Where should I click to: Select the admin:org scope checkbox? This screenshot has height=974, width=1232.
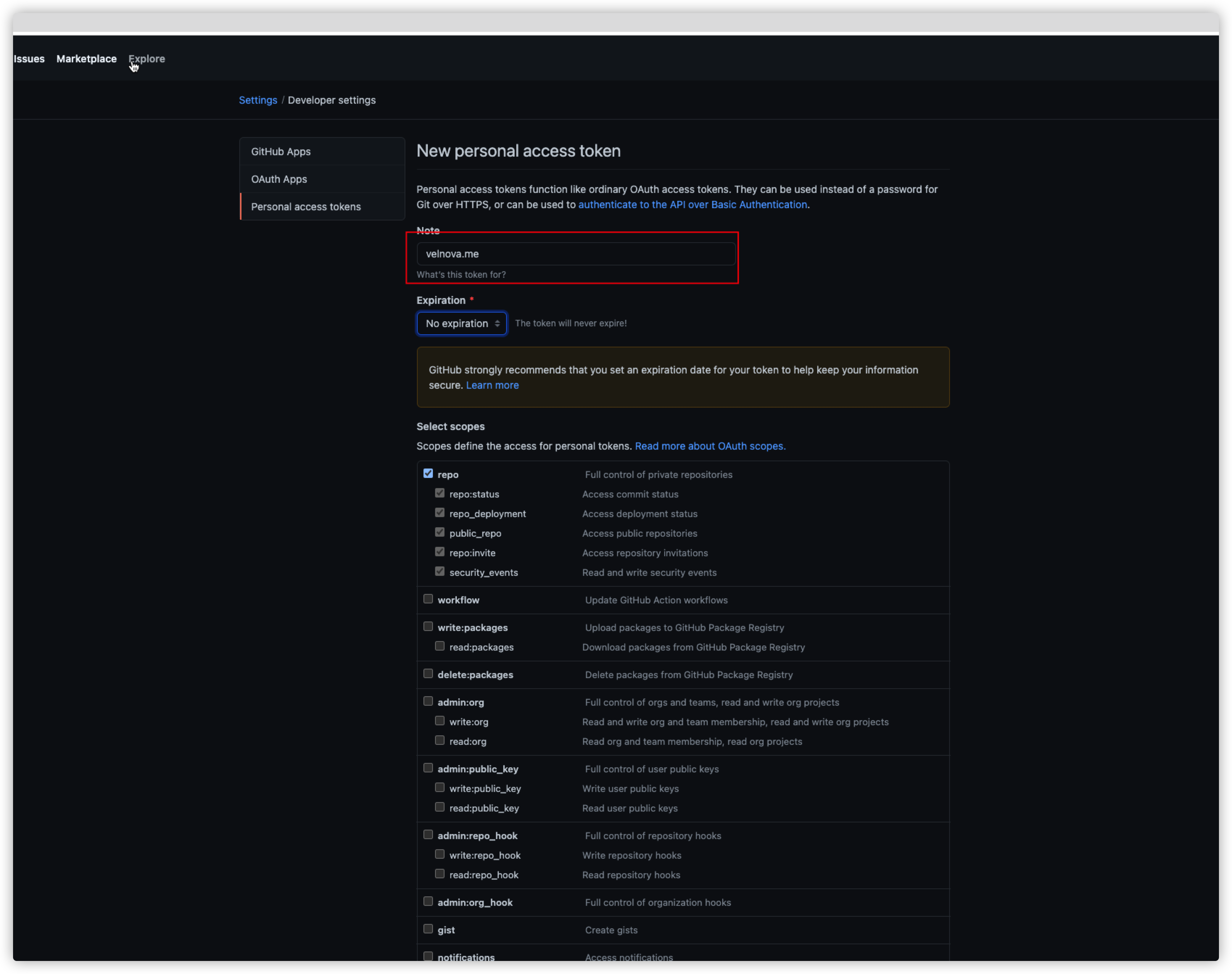(x=428, y=701)
